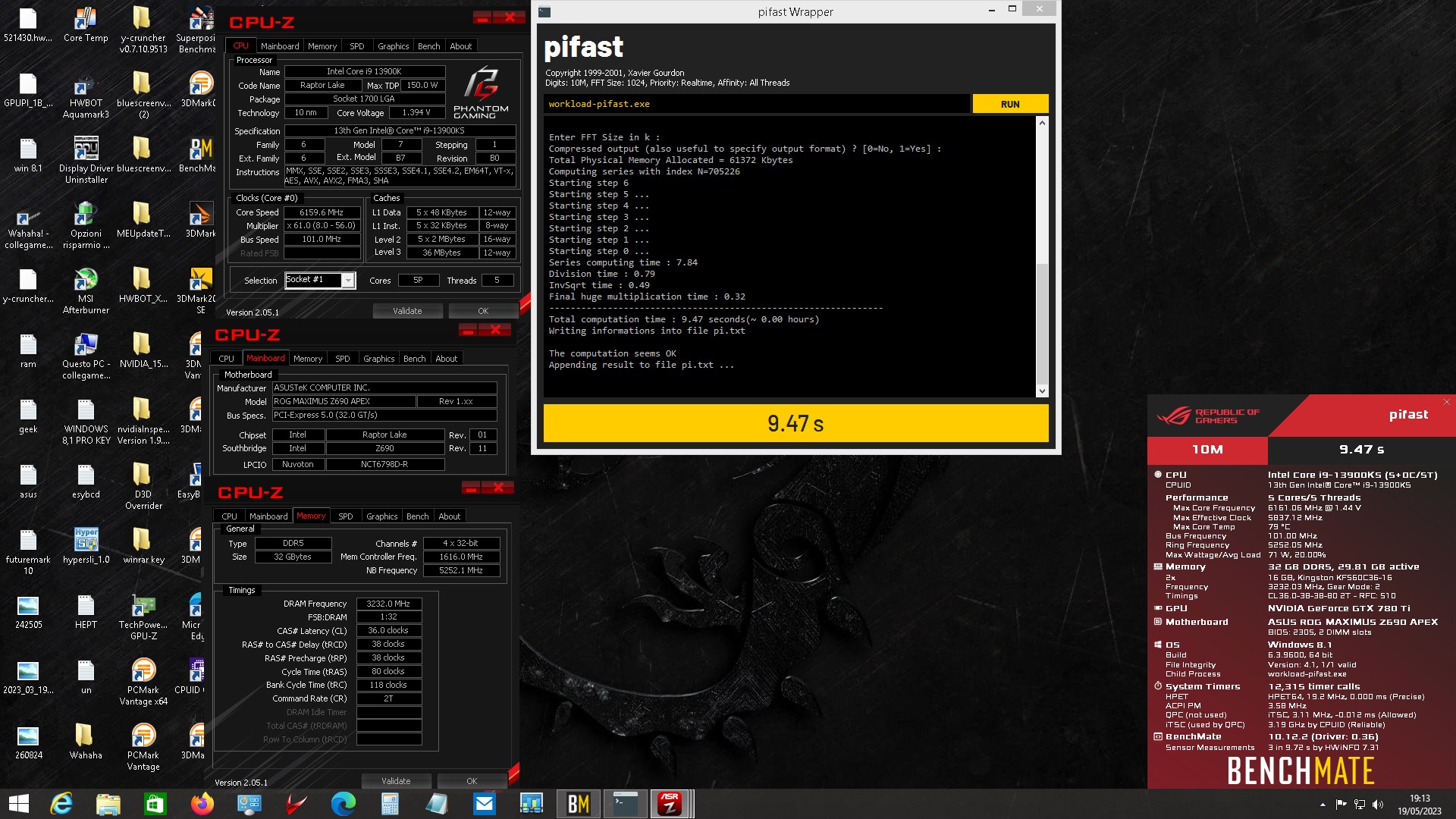This screenshot has width=1456, height=819.
Task: Click Validate in bottom CPU-Z window
Action: point(396,781)
